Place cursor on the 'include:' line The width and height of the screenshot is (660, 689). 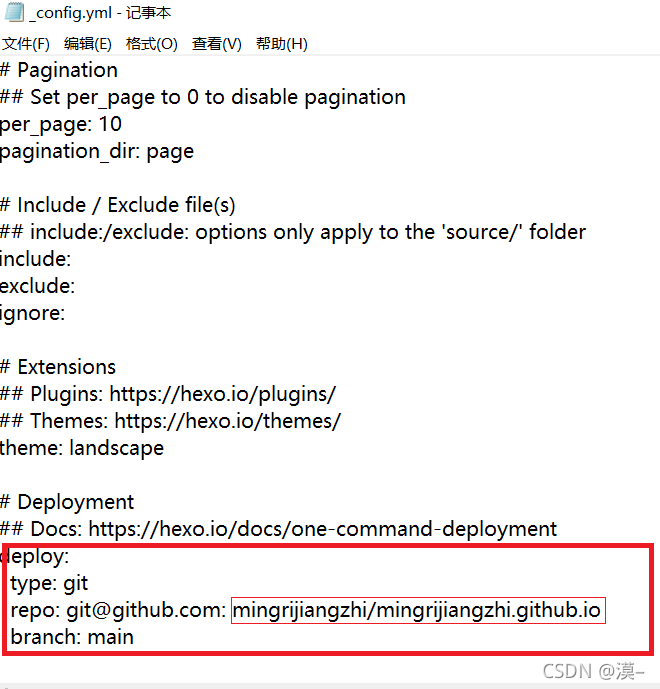pos(35,259)
